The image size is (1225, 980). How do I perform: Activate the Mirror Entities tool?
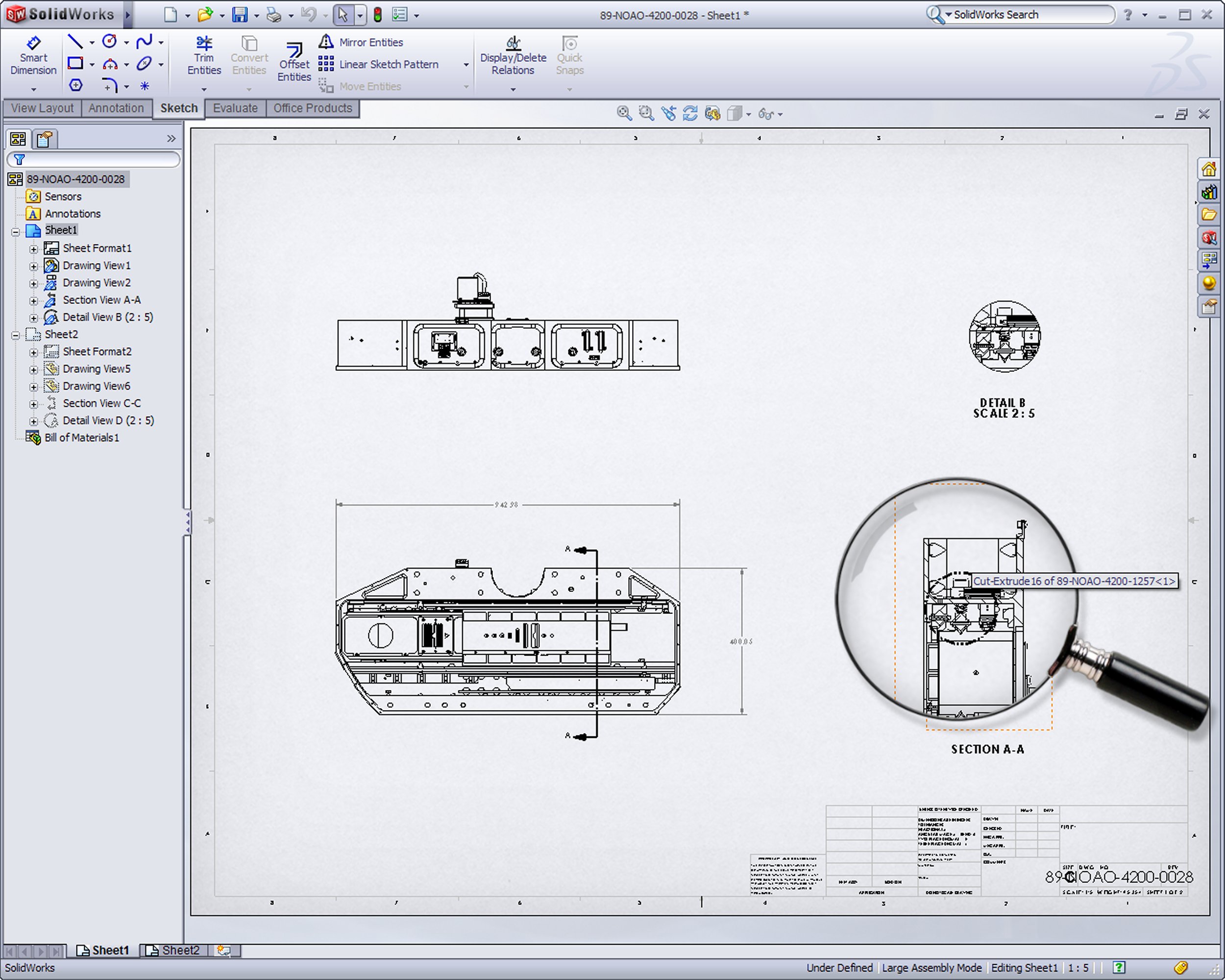(370, 42)
